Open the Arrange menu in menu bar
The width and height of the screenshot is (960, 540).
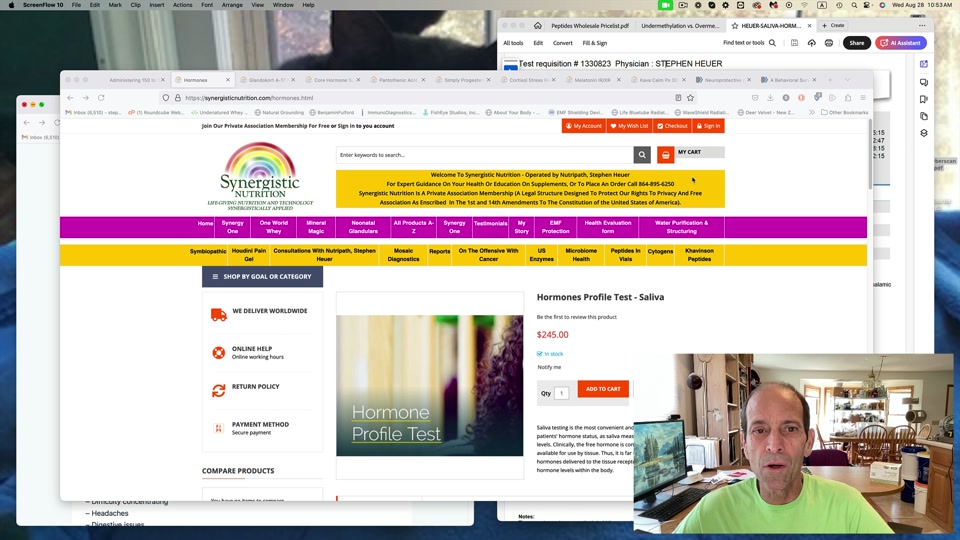click(232, 5)
